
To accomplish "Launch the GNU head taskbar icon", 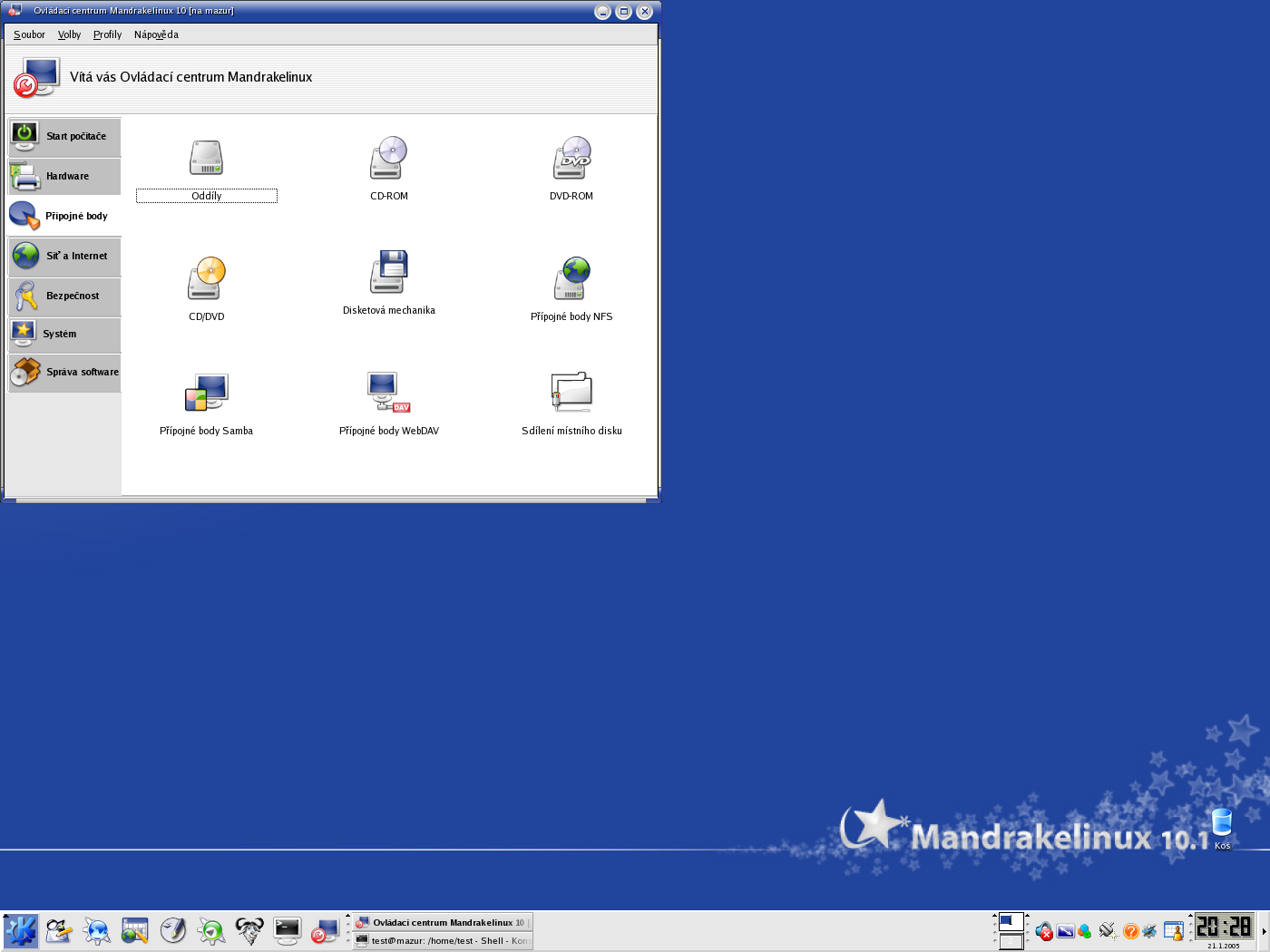I will [249, 931].
